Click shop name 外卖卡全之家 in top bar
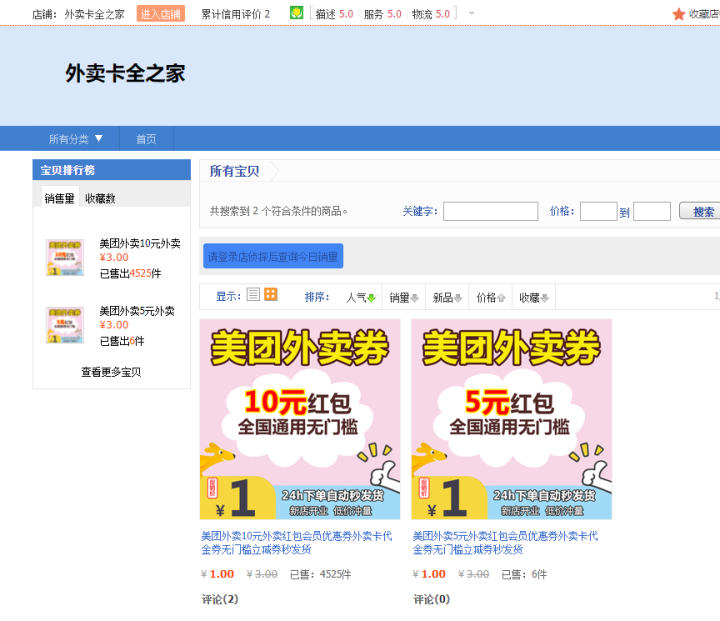 coord(95,14)
